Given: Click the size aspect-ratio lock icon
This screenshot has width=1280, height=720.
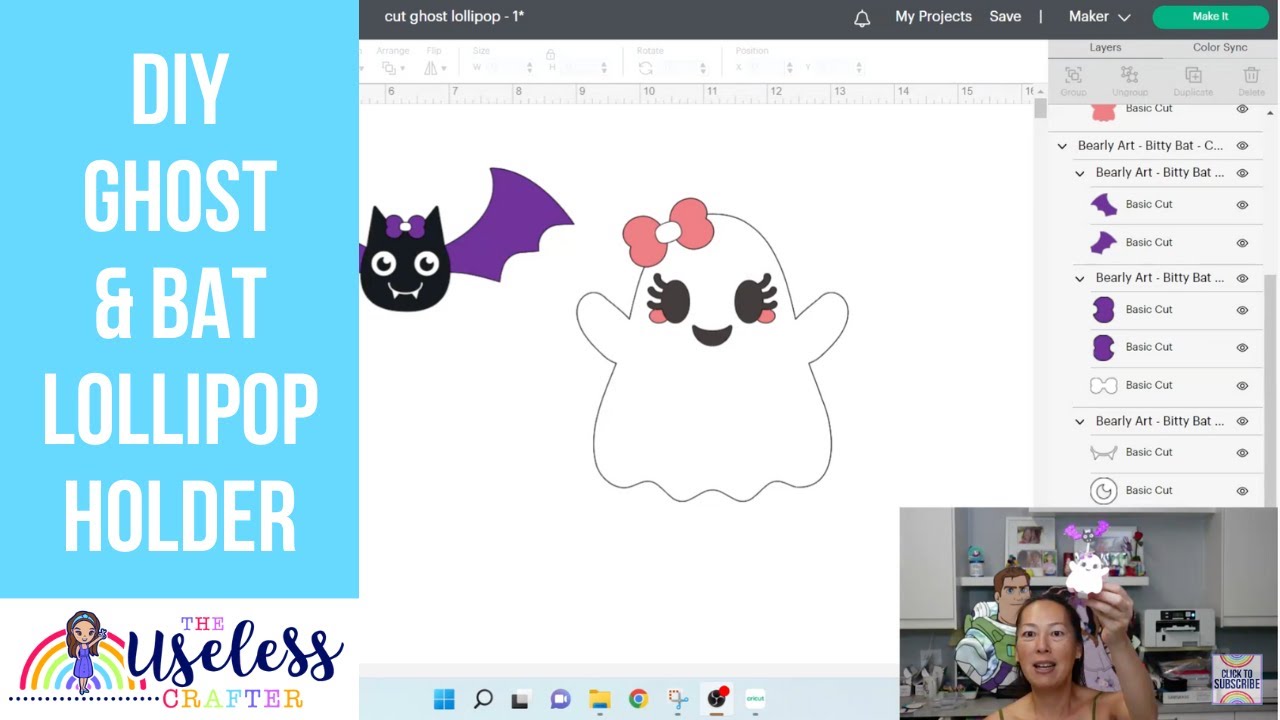Looking at the screenshot, I should [x=550, y=55].
